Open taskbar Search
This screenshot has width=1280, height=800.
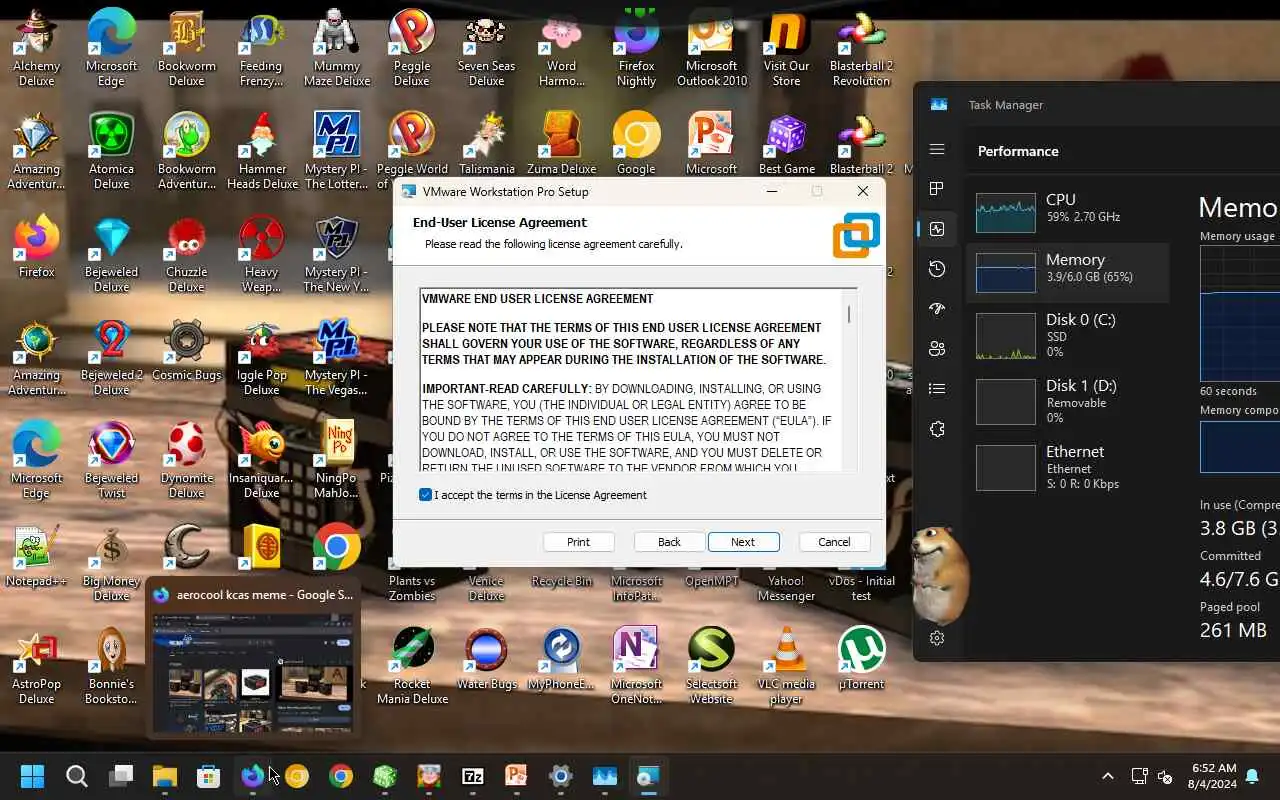77,776
